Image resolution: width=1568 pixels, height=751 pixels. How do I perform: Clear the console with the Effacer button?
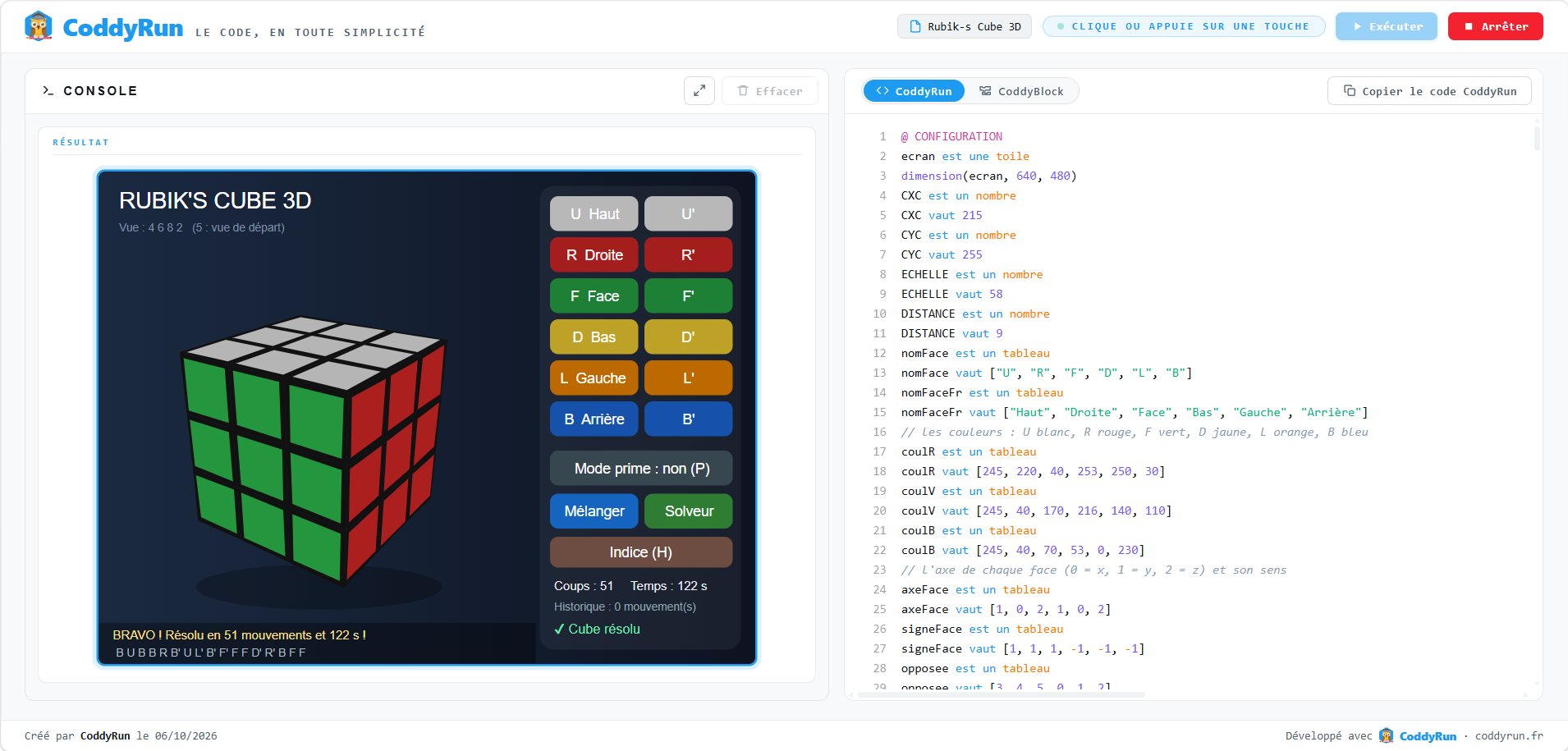(x=769, y=91)
